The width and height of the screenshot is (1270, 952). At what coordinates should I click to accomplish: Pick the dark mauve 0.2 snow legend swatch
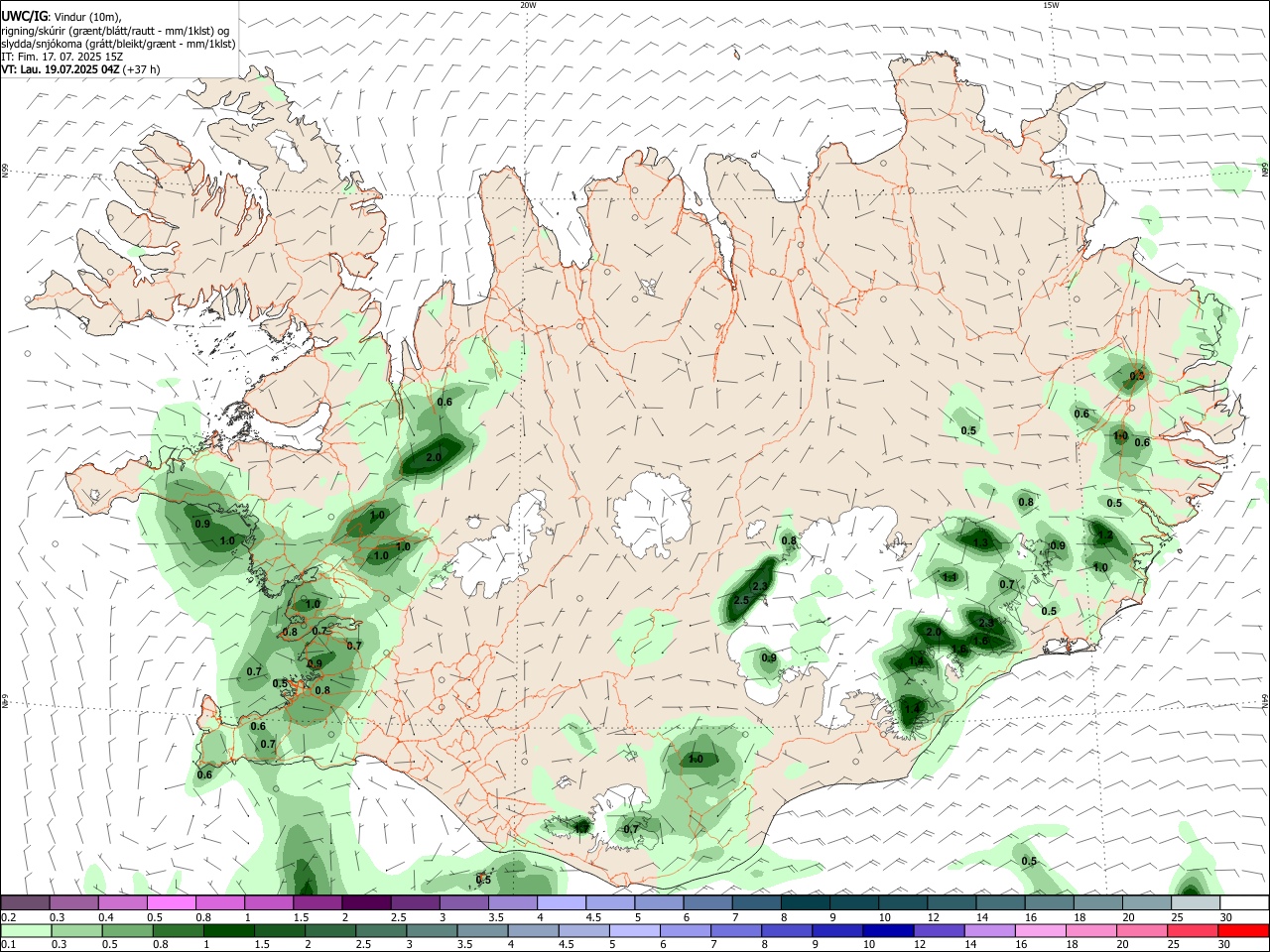point(26,902)
